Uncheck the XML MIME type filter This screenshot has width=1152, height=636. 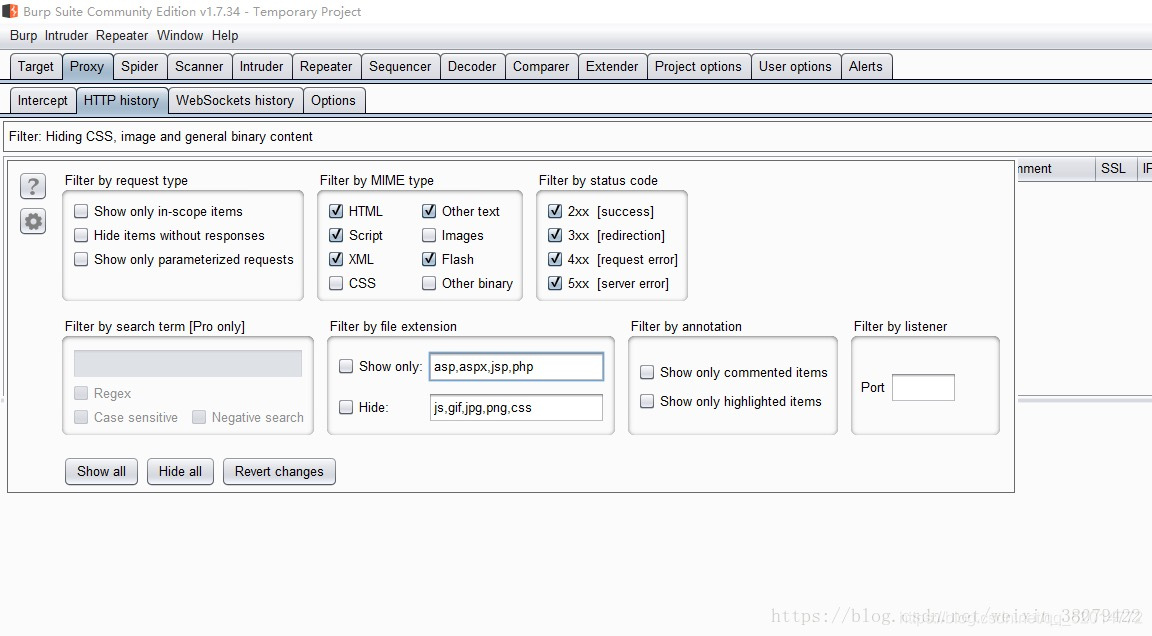(336, 259)
